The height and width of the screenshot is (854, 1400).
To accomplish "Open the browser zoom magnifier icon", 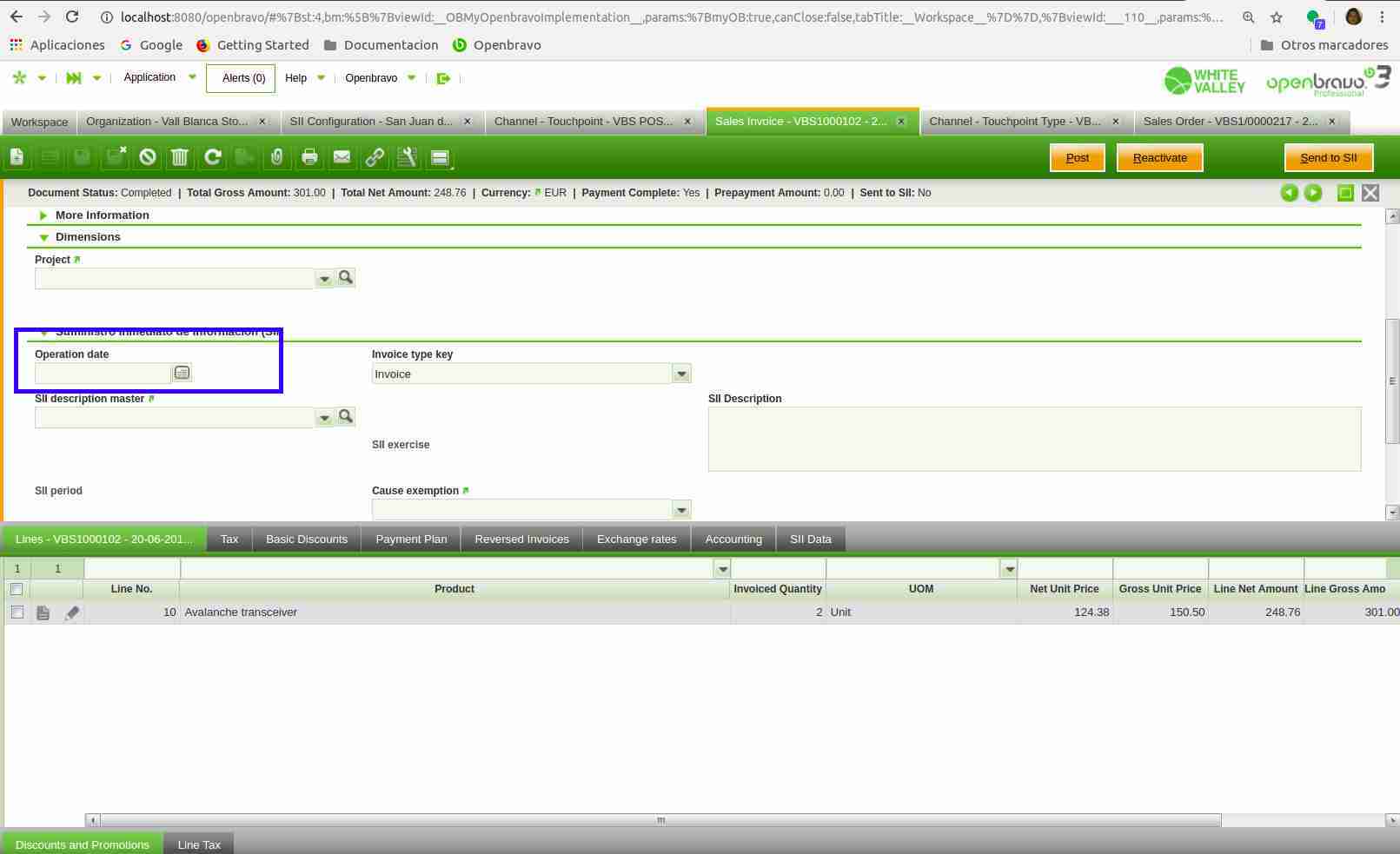I will click(x=1249, y=17).
